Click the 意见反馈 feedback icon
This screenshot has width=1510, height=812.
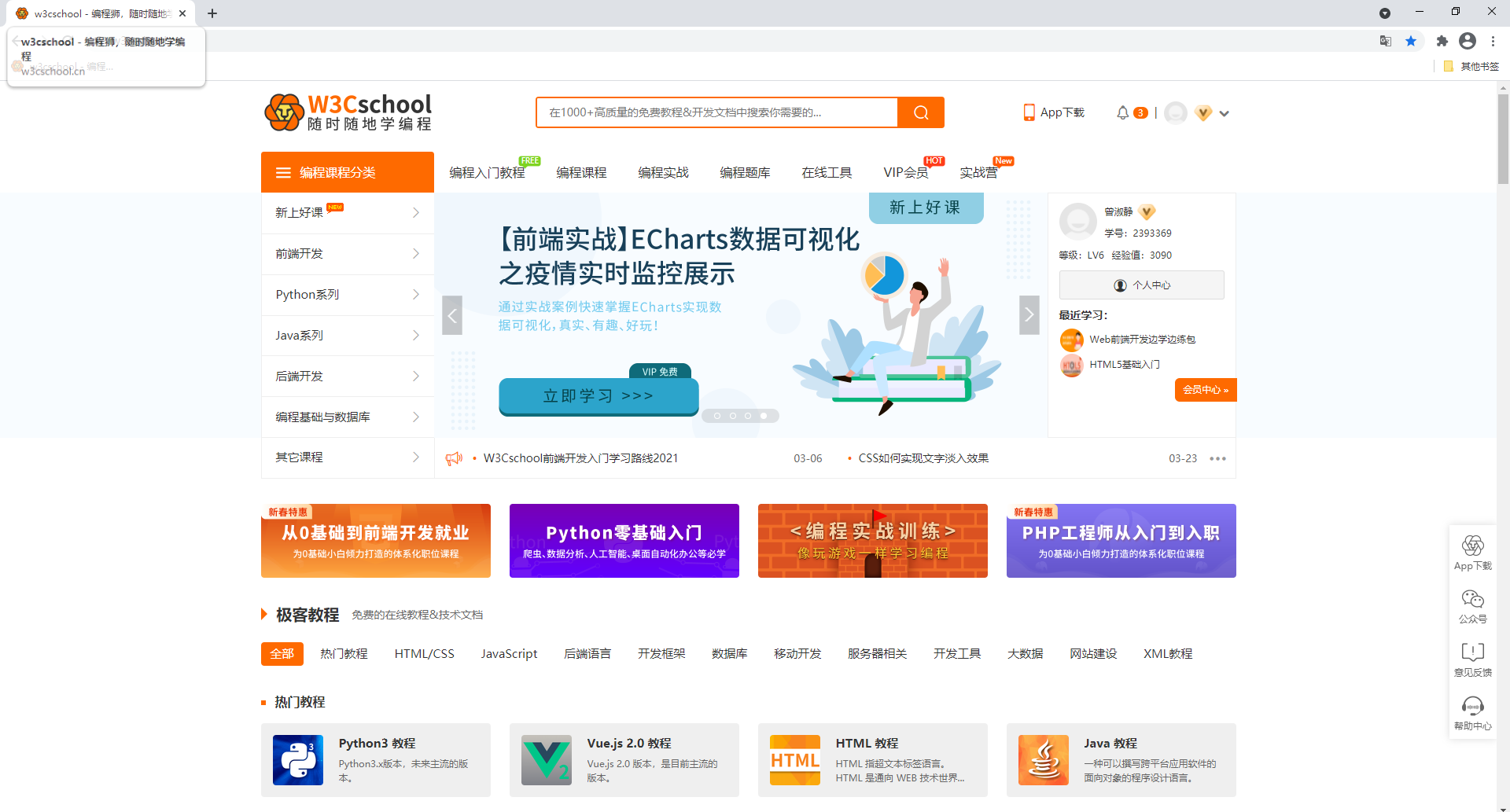[1472, 652]
